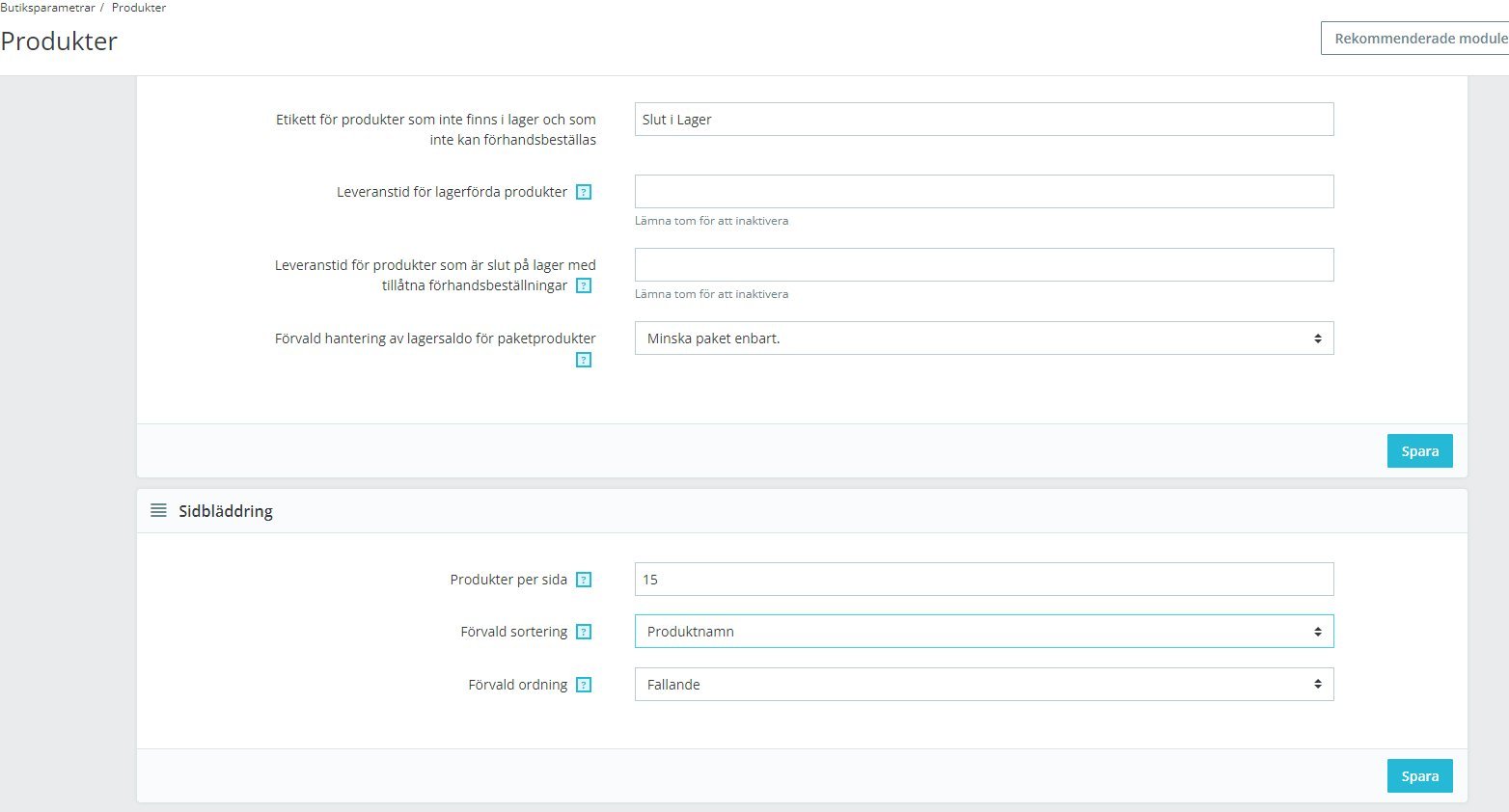Viewport: 1509px width, 812px height.
Task: Open the Förvald ordning Fallande dropdown
Action: (x=984, y=685)
